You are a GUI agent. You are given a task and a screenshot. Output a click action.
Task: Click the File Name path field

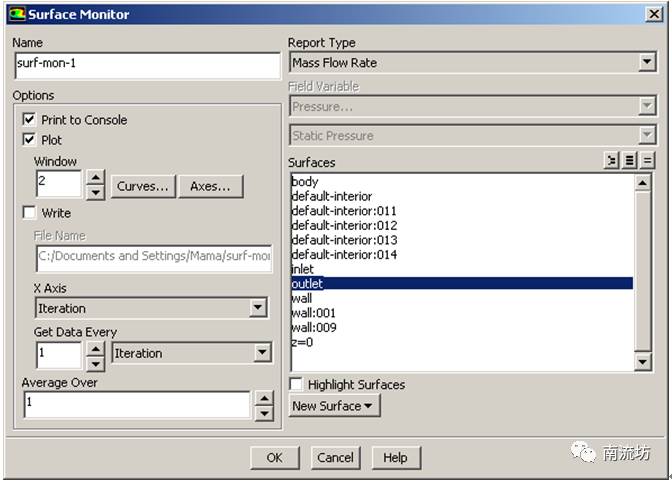[154, 258]
